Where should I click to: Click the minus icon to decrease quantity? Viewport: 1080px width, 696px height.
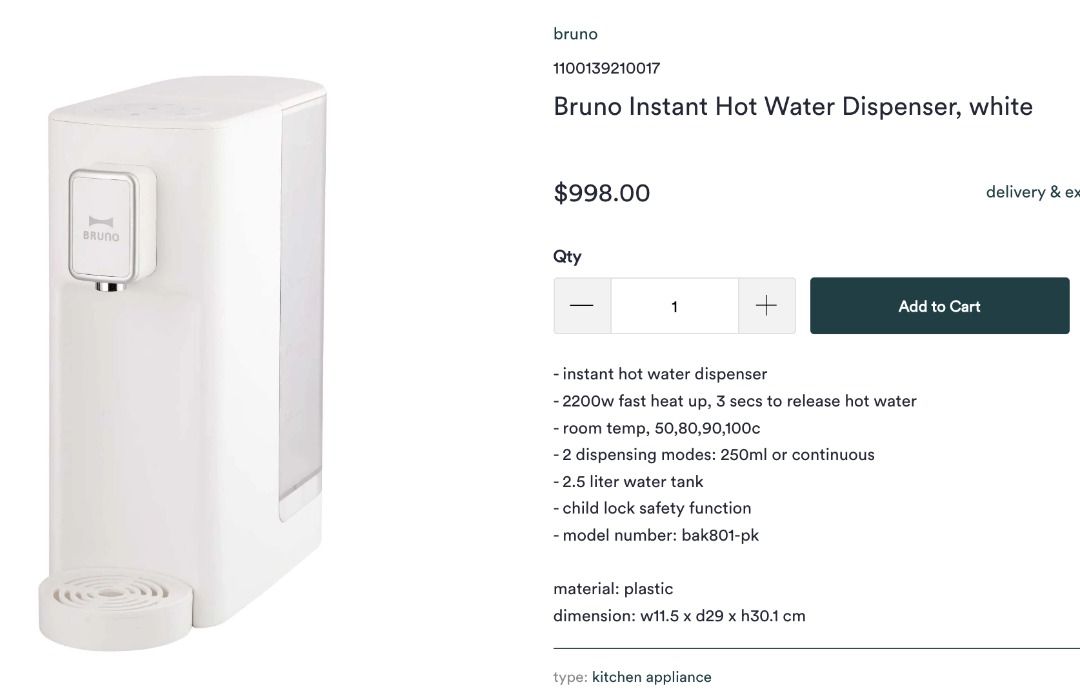582,306
